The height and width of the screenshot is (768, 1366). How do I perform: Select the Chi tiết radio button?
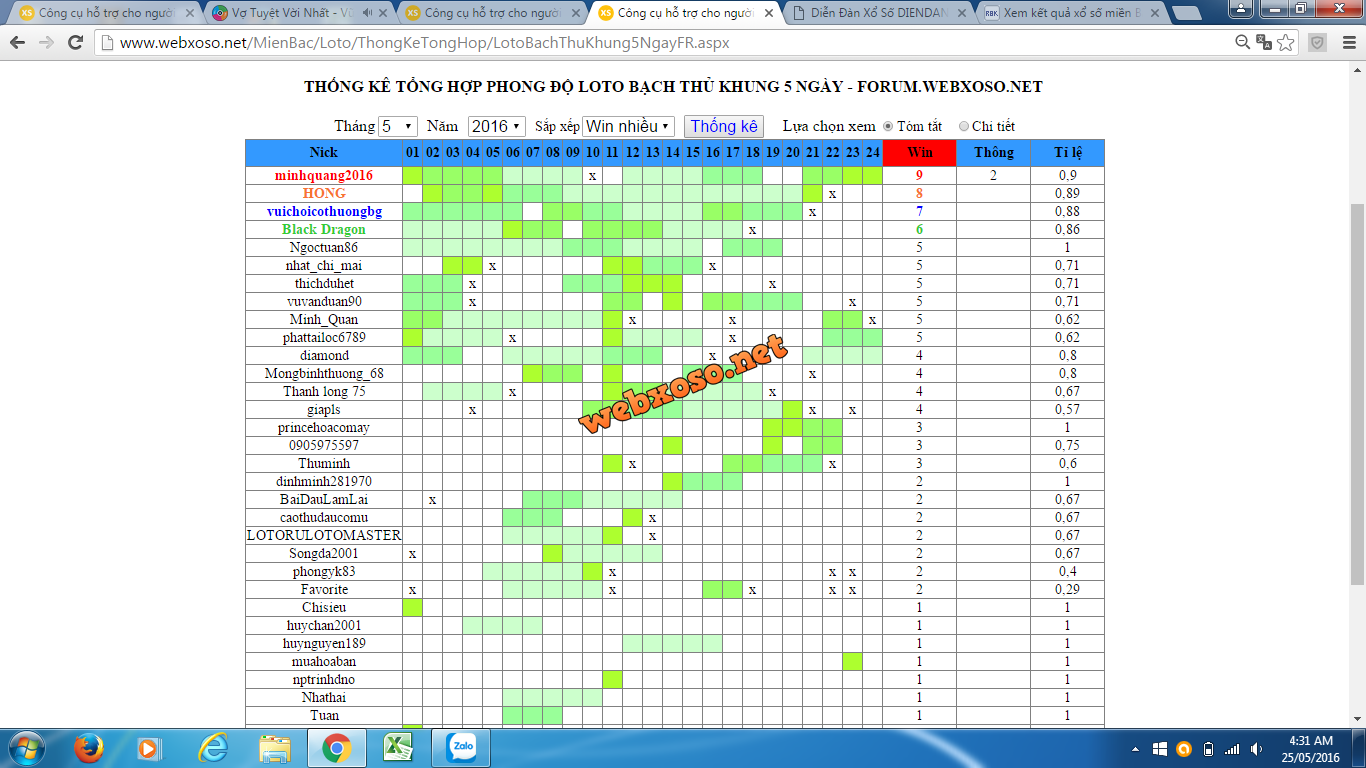click(964, 127)
